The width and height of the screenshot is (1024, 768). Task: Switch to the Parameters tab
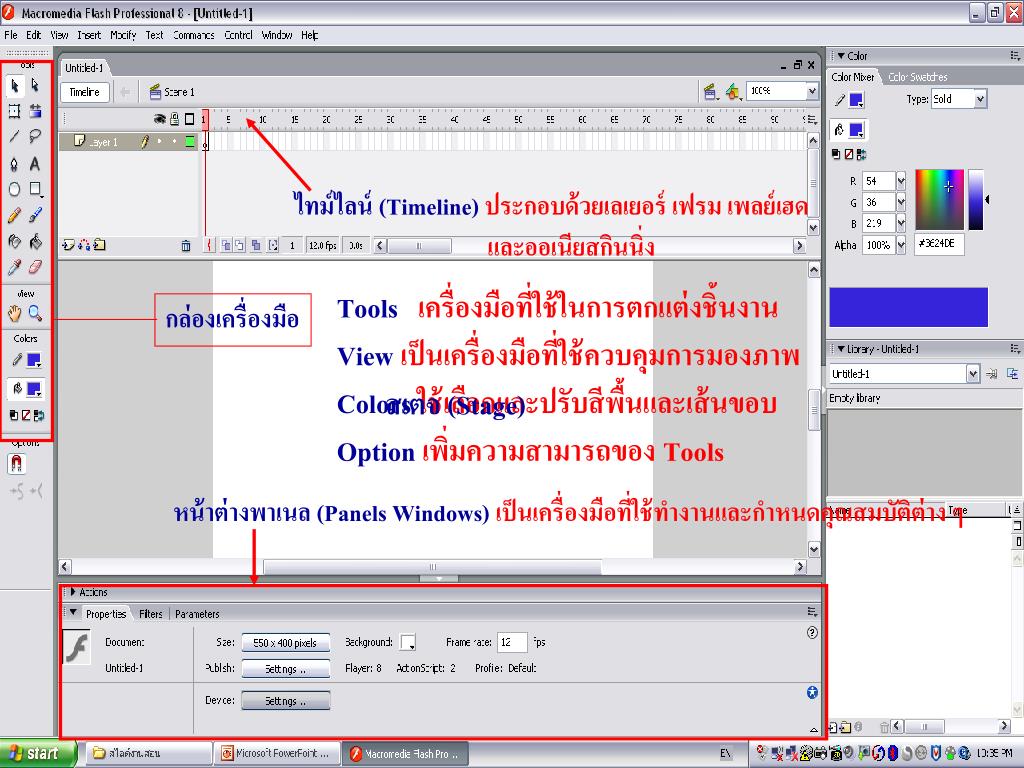[197, 614]
